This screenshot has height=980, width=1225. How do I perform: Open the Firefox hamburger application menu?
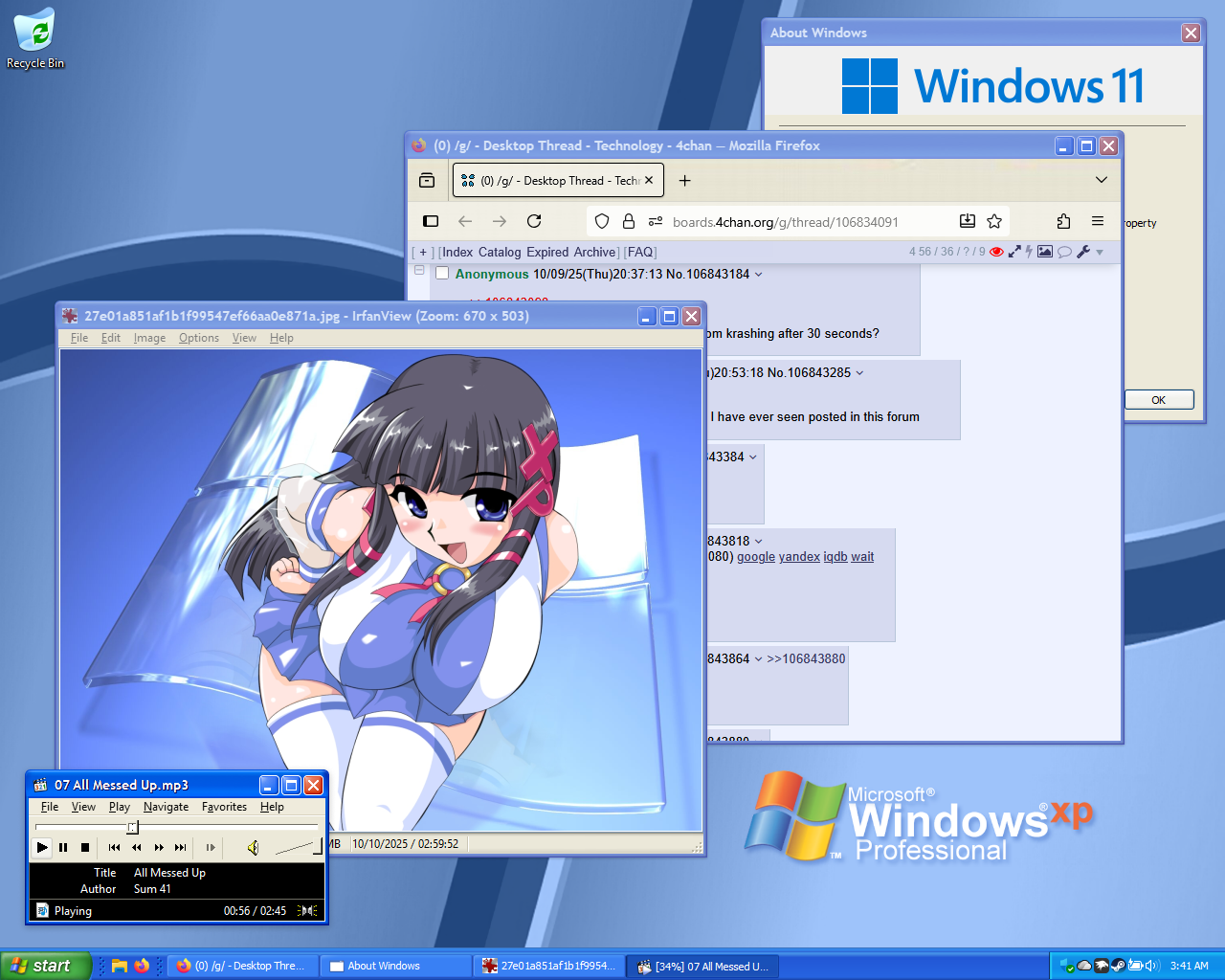click(1098, 221)
